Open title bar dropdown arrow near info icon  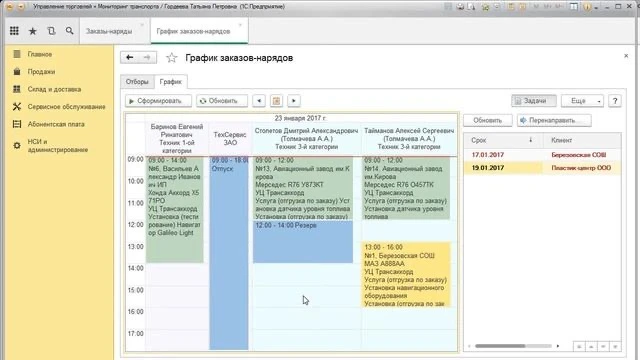[x=596, y=7]
